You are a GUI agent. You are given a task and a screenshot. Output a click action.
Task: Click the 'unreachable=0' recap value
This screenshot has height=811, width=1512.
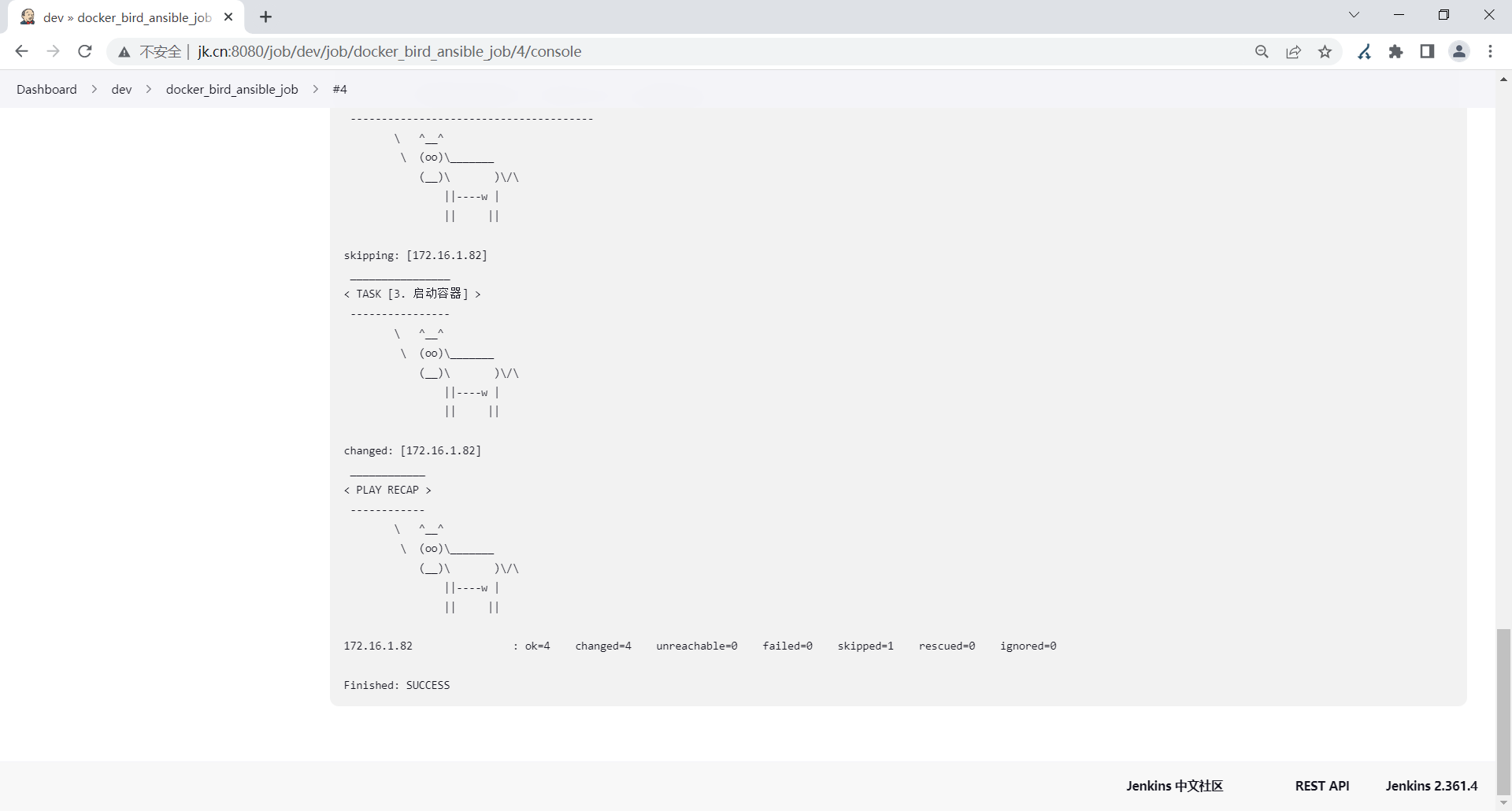697,646
